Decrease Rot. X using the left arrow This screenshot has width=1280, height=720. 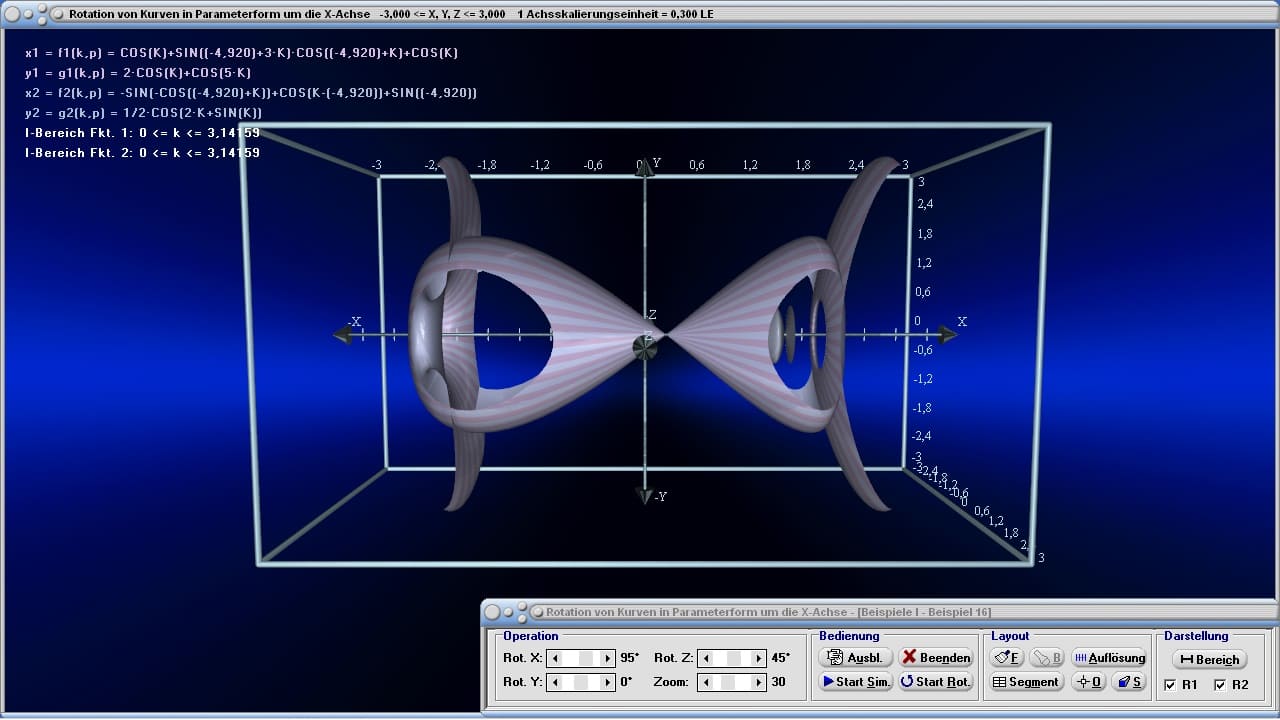tap(555, 658)
